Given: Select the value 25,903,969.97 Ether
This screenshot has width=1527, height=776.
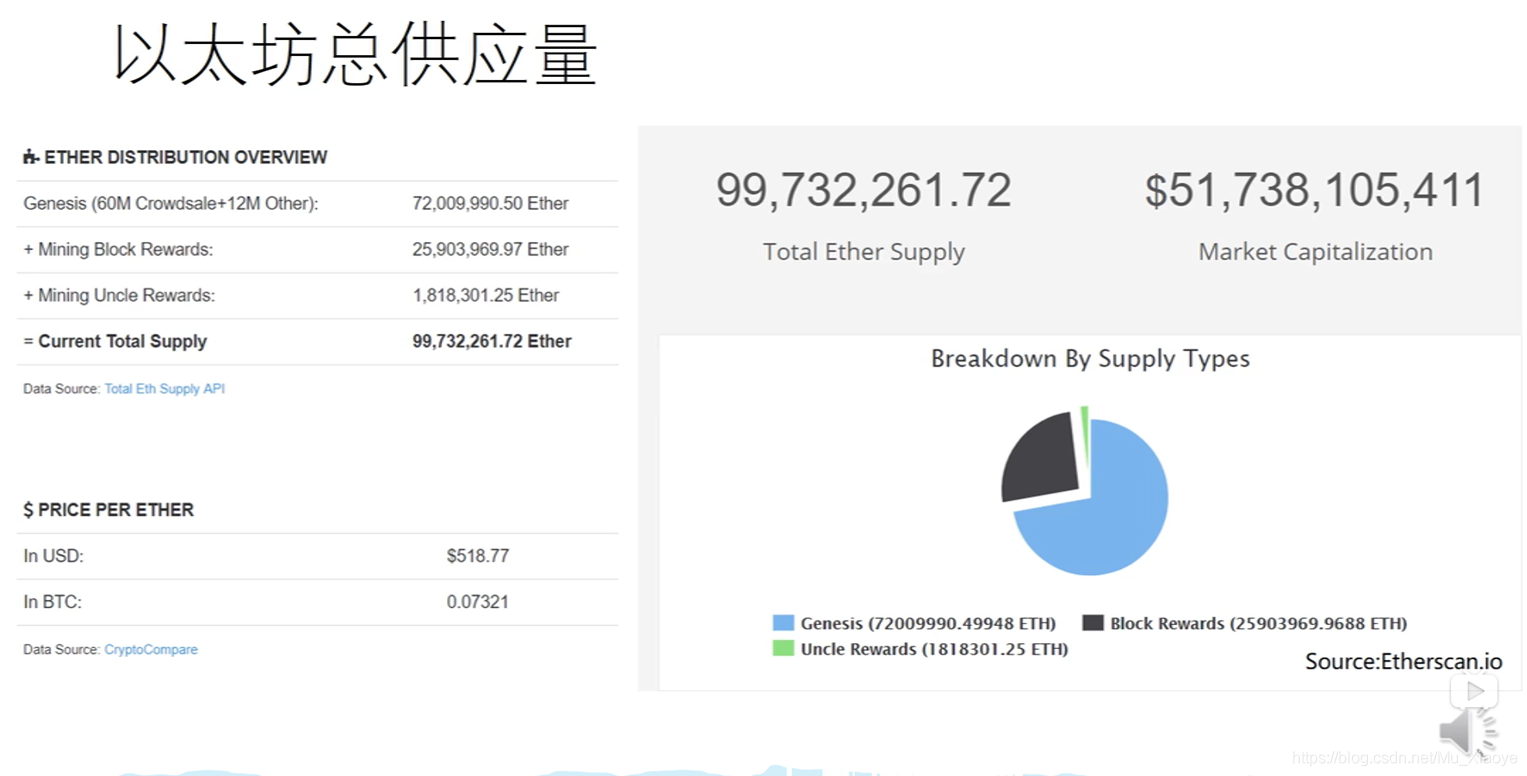Looking at the screenshot, I should click(x=490, y=250).
